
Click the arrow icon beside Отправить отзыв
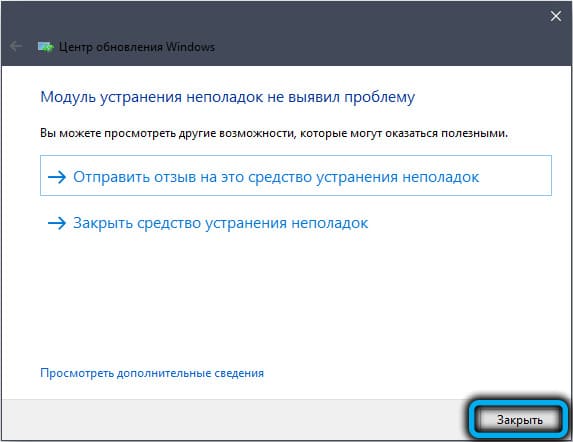(57, 177)
